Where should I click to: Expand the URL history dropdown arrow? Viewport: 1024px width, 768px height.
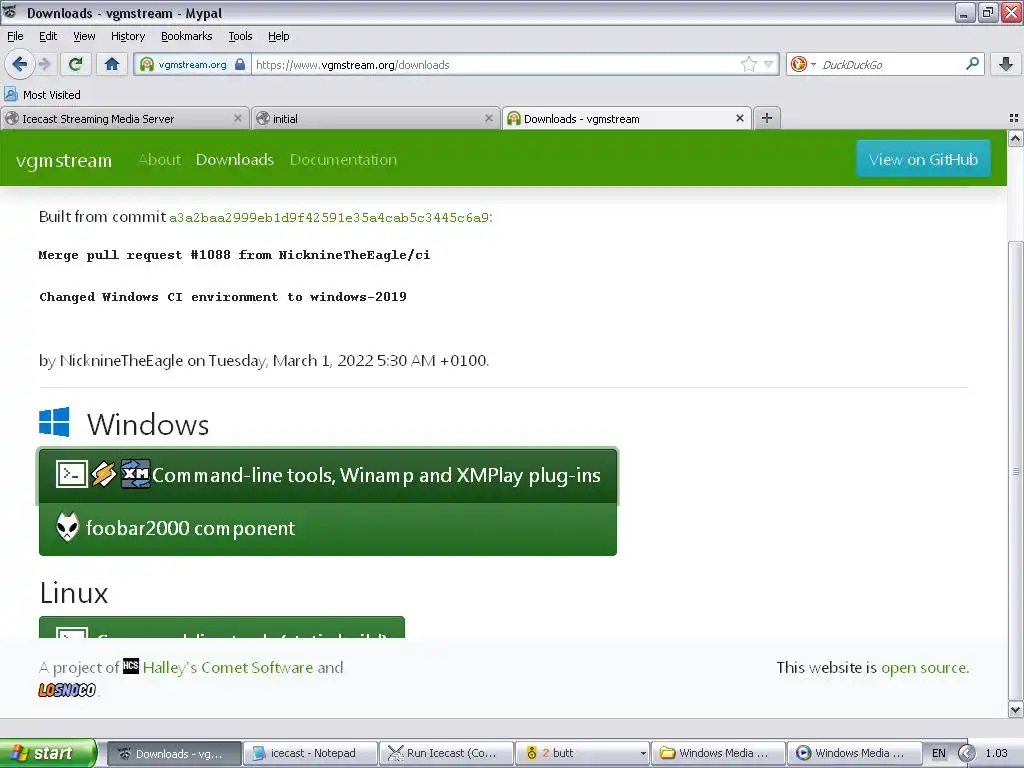click(769, 64)
